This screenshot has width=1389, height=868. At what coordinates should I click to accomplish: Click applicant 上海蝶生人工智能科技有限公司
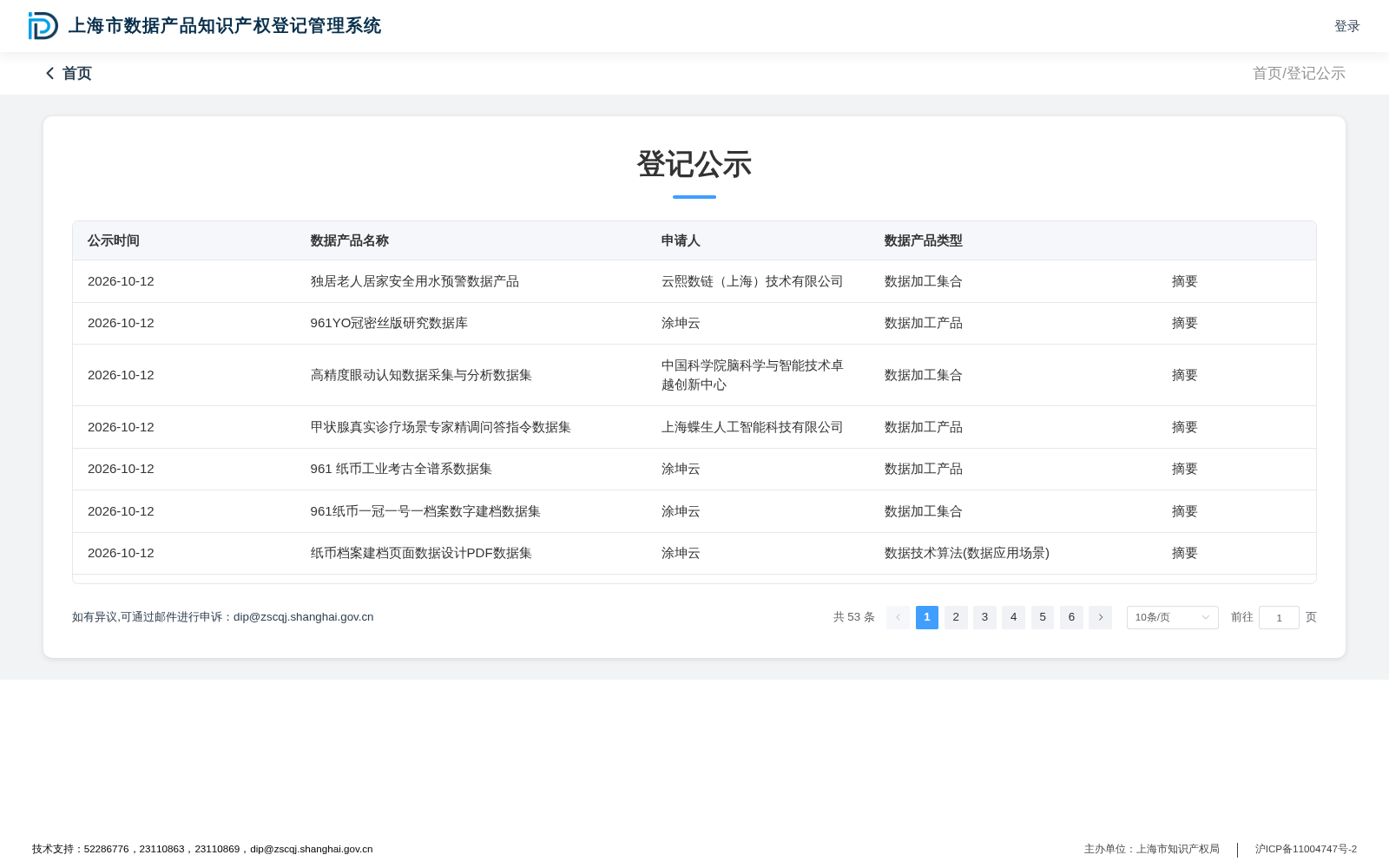click(752, 427)
